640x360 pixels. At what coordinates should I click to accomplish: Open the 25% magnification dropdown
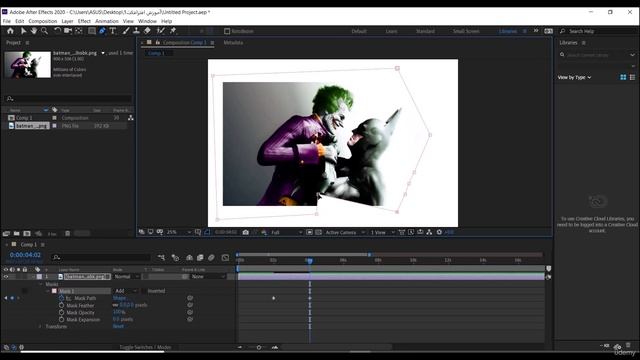point(179,232)
